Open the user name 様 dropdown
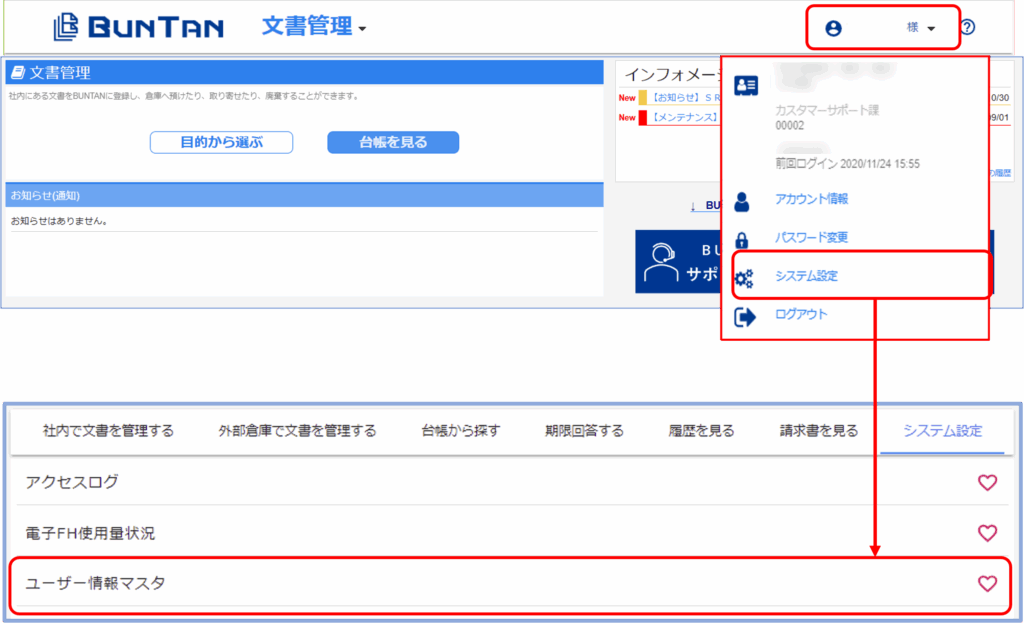Screen dimensions: 1024x623 click(921, 28)
